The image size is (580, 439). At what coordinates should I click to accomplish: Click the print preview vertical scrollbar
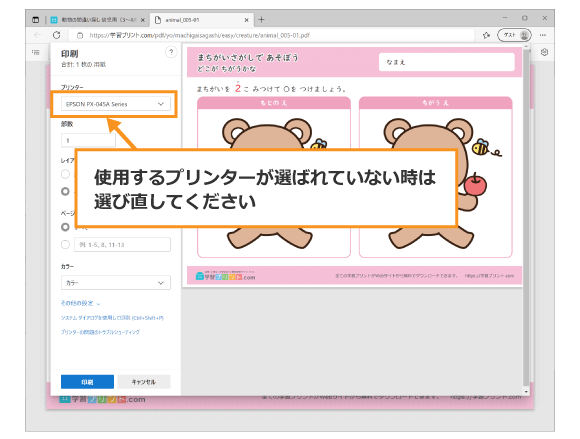[526, 218]
